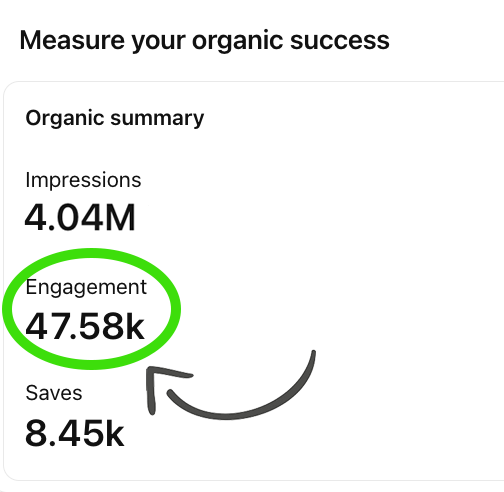Click the M suffix of 4.04M
Viewport: 504px width, 492px height.
(119, 218)
